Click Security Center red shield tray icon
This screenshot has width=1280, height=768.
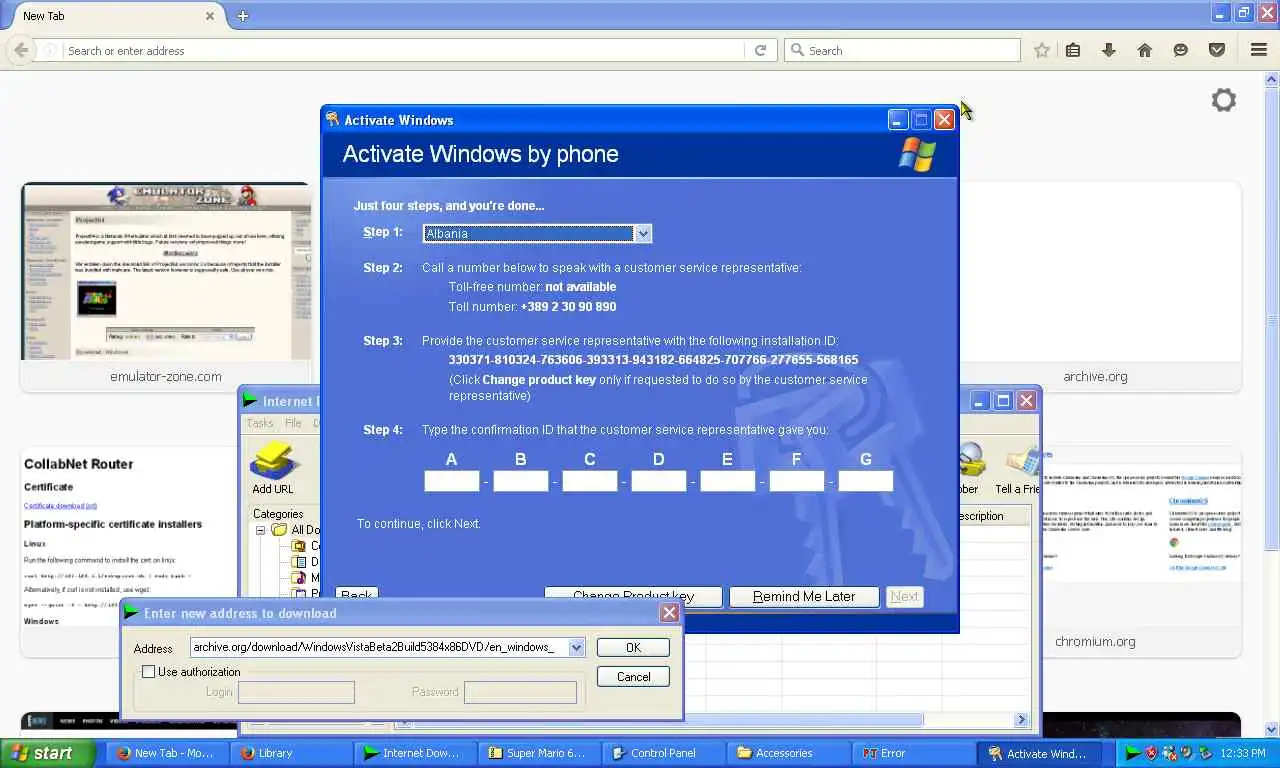[1151, 753]
